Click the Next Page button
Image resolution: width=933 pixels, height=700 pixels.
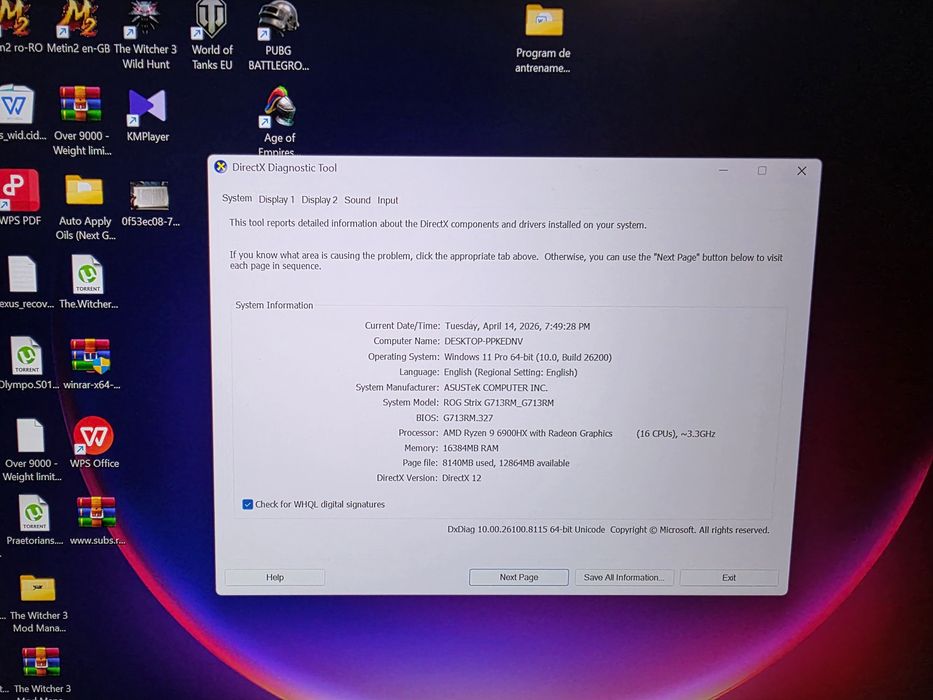coord(518,577)
